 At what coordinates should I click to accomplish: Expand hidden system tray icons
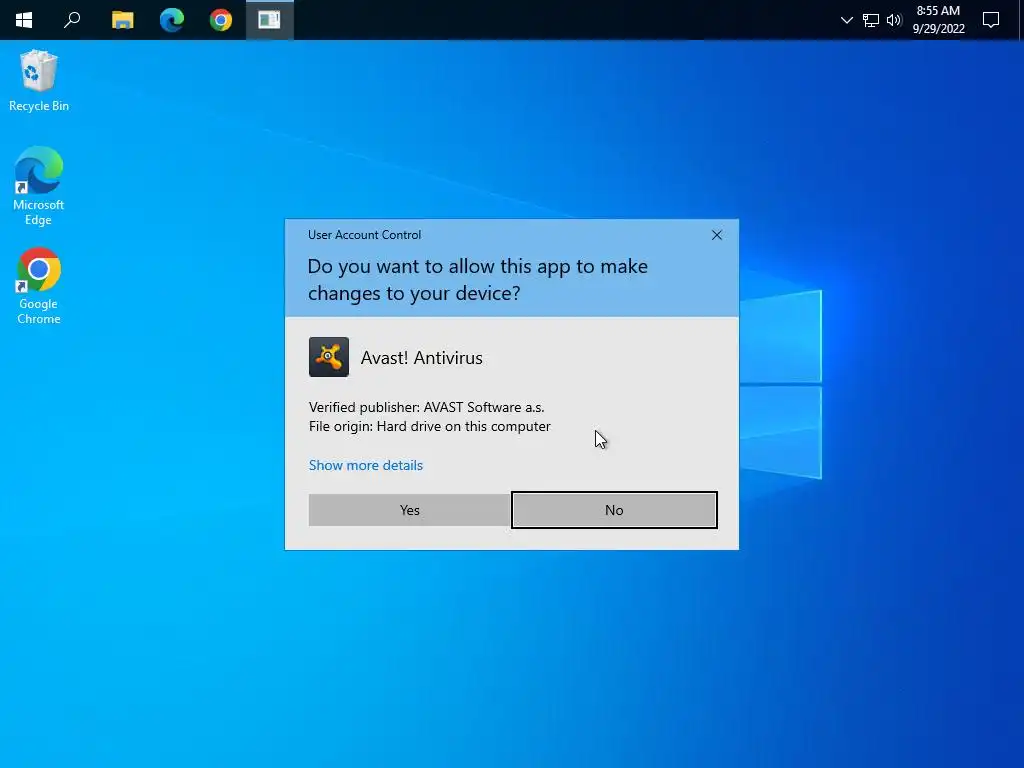tap(846, 20)
